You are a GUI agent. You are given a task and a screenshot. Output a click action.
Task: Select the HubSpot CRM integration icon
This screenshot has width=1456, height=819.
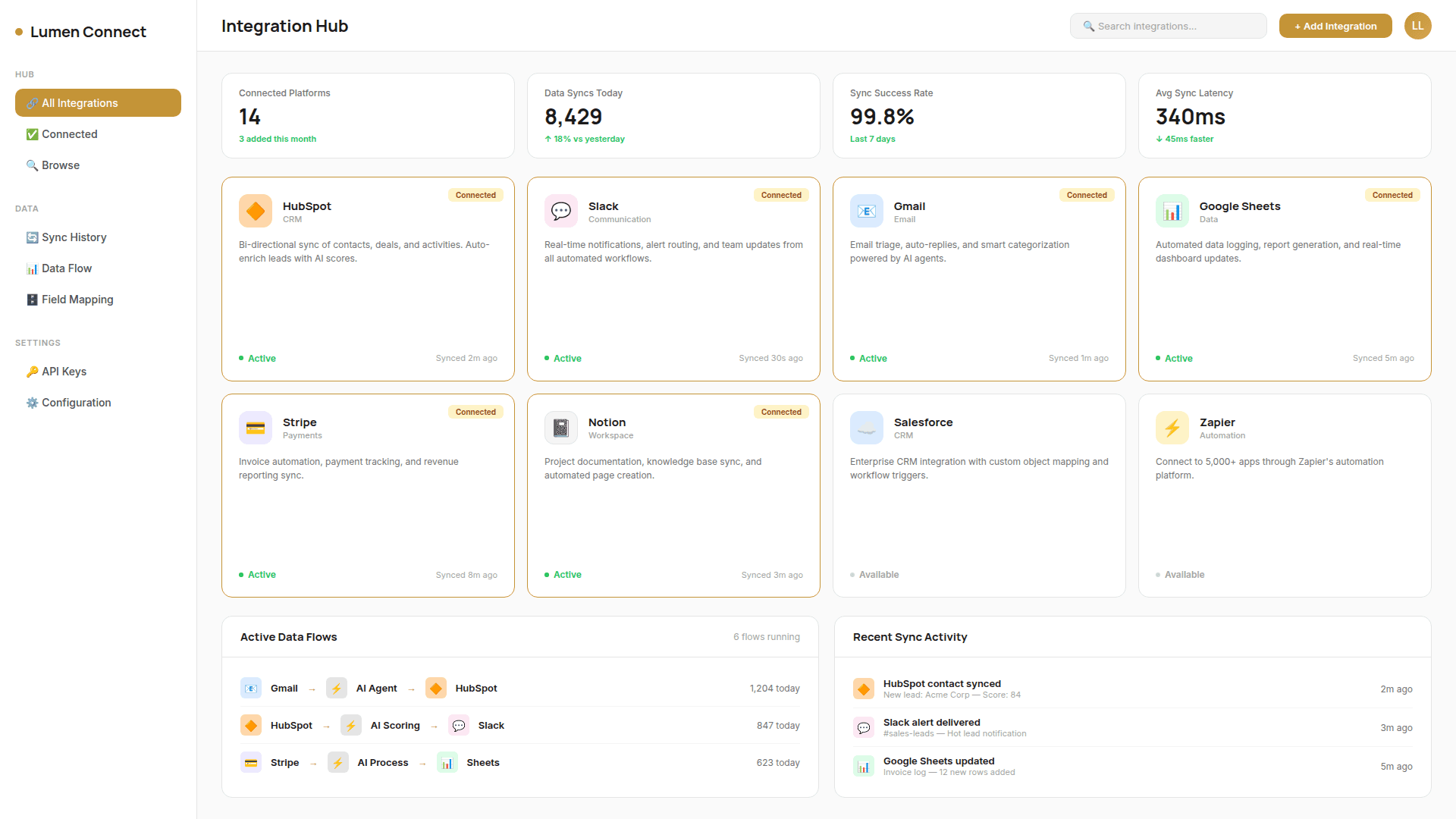click(255, 211)
